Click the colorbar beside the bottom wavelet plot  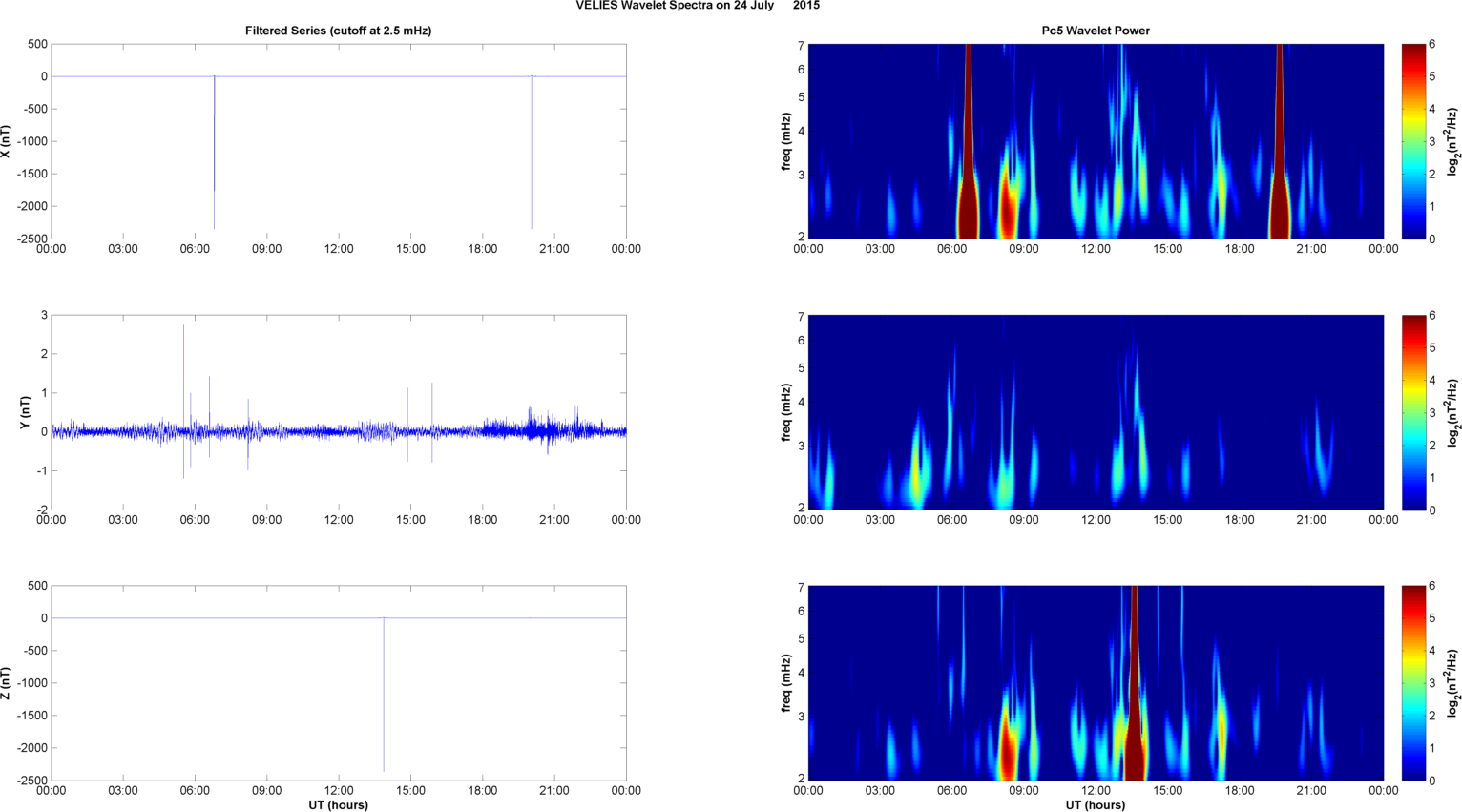(1414, 683)
